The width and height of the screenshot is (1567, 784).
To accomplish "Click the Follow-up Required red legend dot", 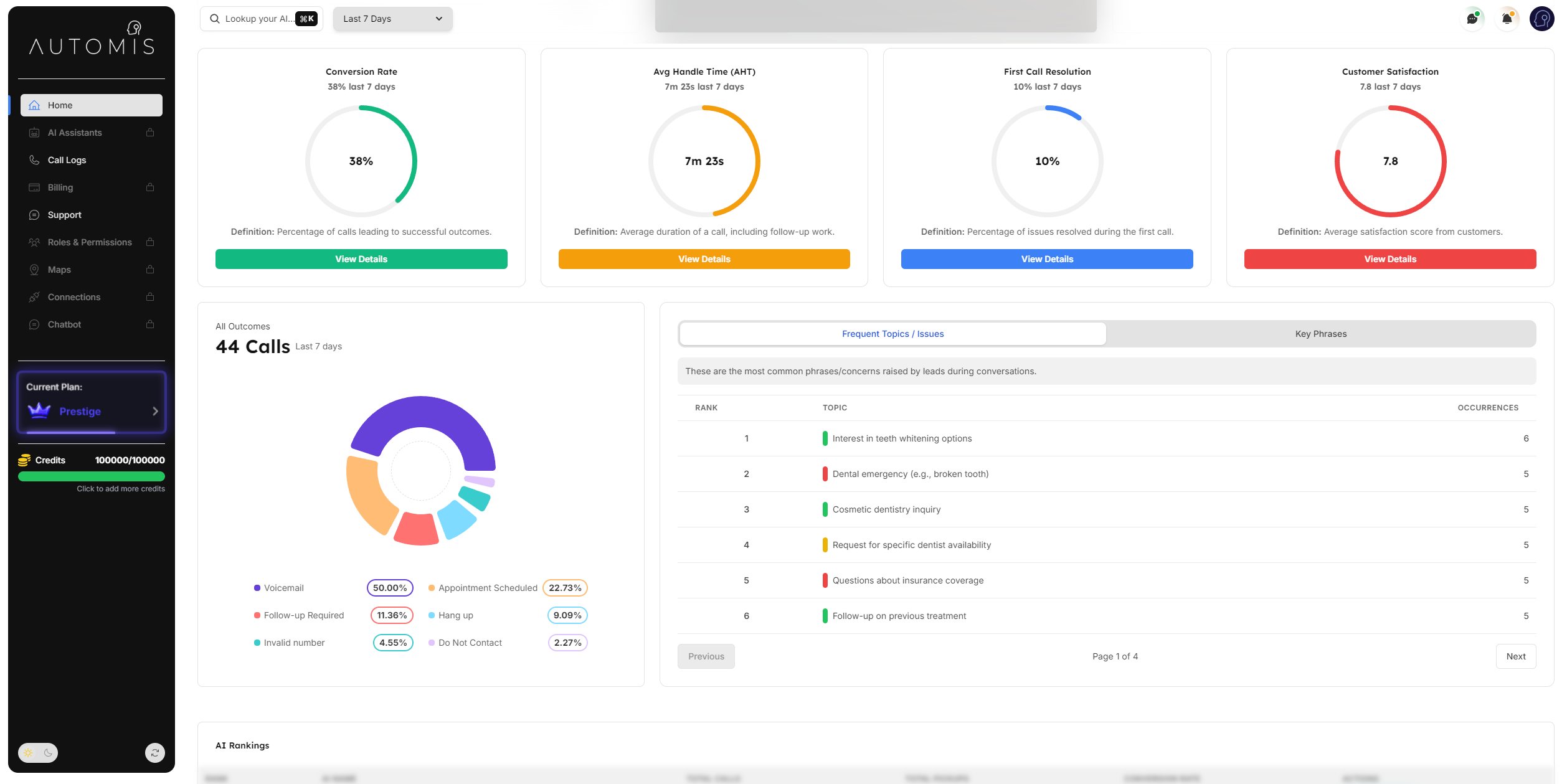I will tap(257, 615).
